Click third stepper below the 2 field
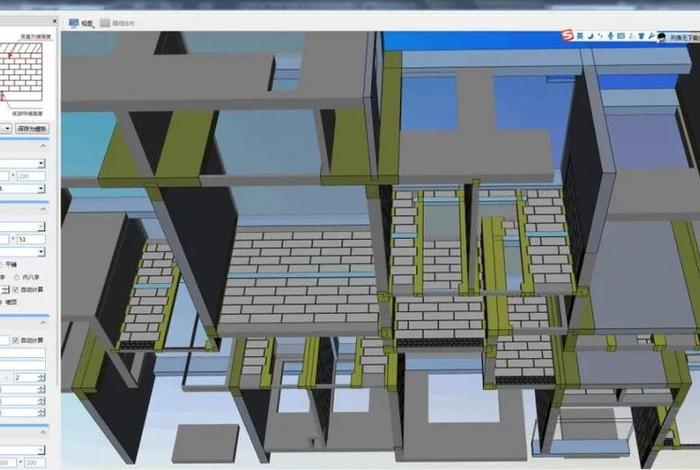700x470 pixels. (42, 401)
